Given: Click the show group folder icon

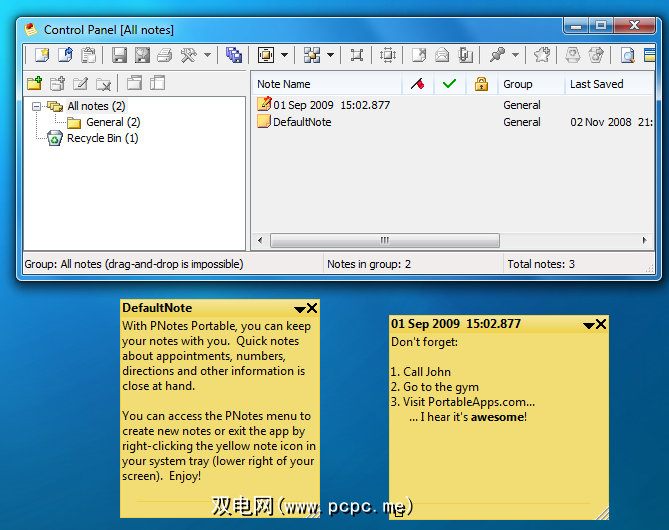Looking at the screenshot, I should [x=134, y=83].
